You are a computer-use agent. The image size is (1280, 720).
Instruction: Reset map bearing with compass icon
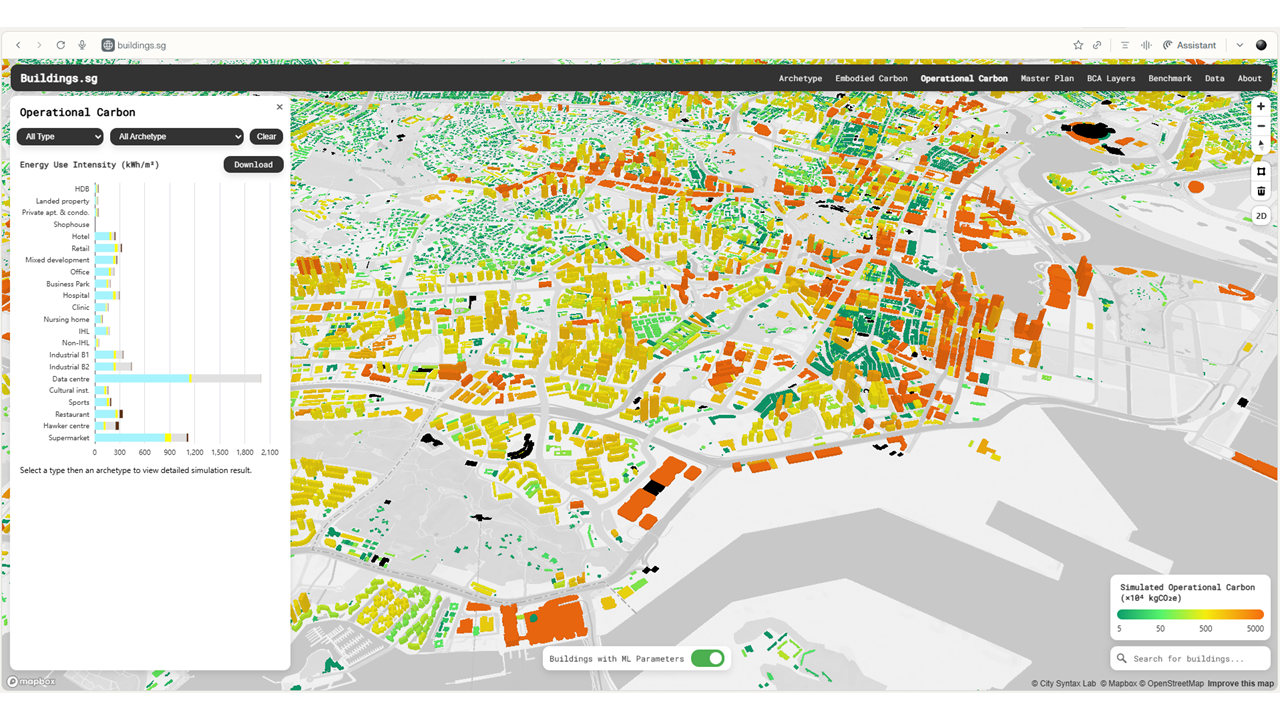[x=1261, y=145]
